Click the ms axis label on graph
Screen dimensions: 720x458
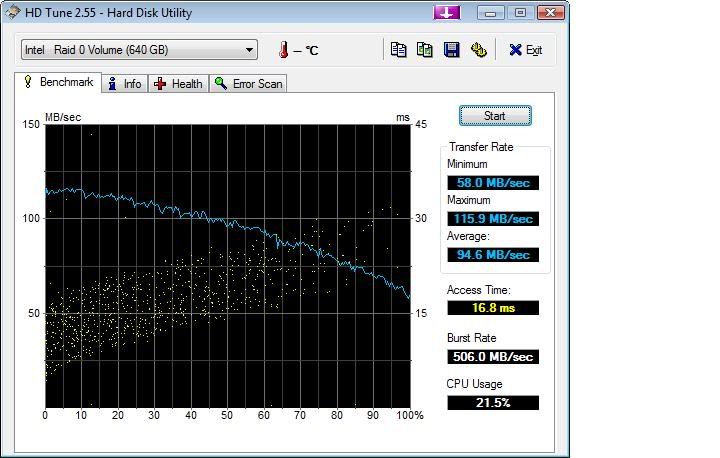click(403, 118)
